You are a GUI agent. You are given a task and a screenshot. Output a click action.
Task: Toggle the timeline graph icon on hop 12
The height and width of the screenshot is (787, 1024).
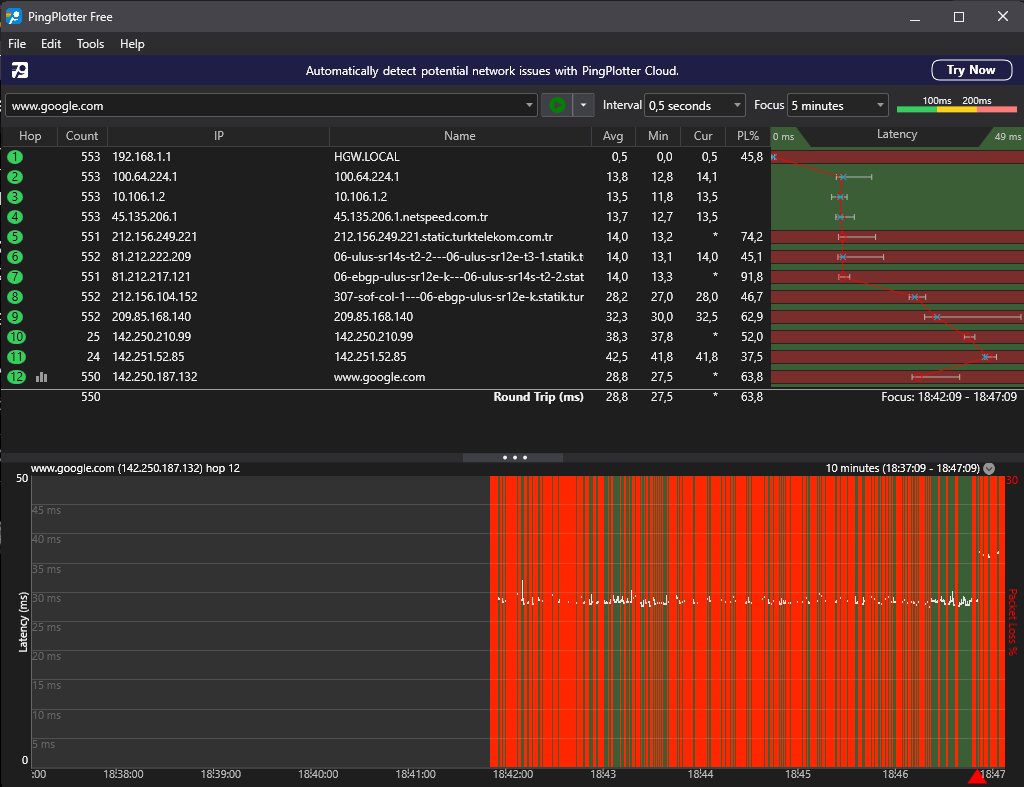click(x=42, y=377)
